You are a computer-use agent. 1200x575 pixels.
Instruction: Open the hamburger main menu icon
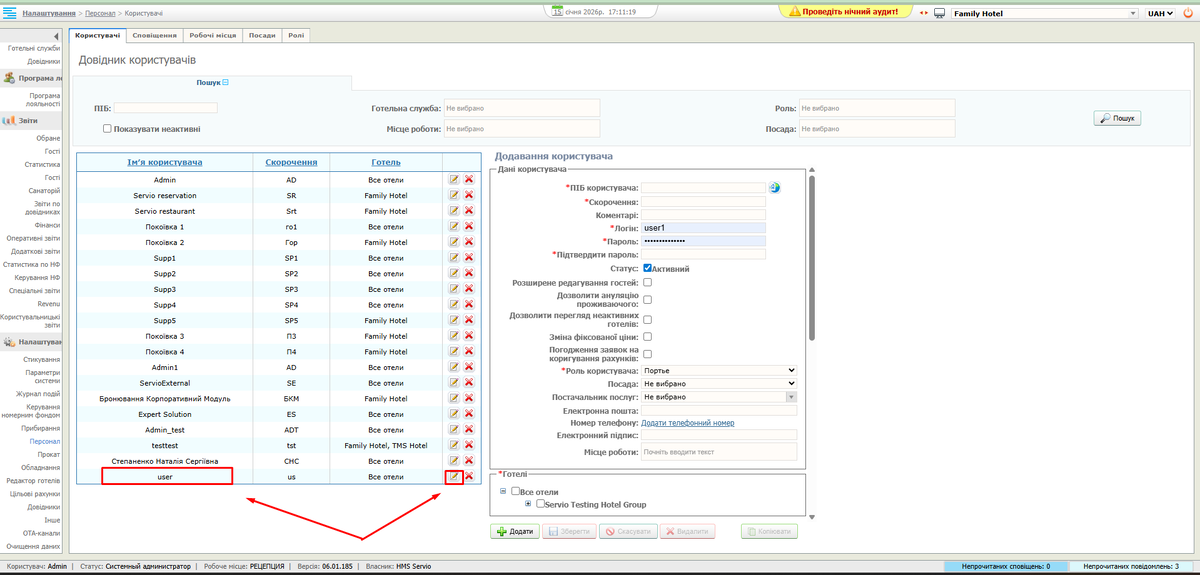[x=9, y=12]
